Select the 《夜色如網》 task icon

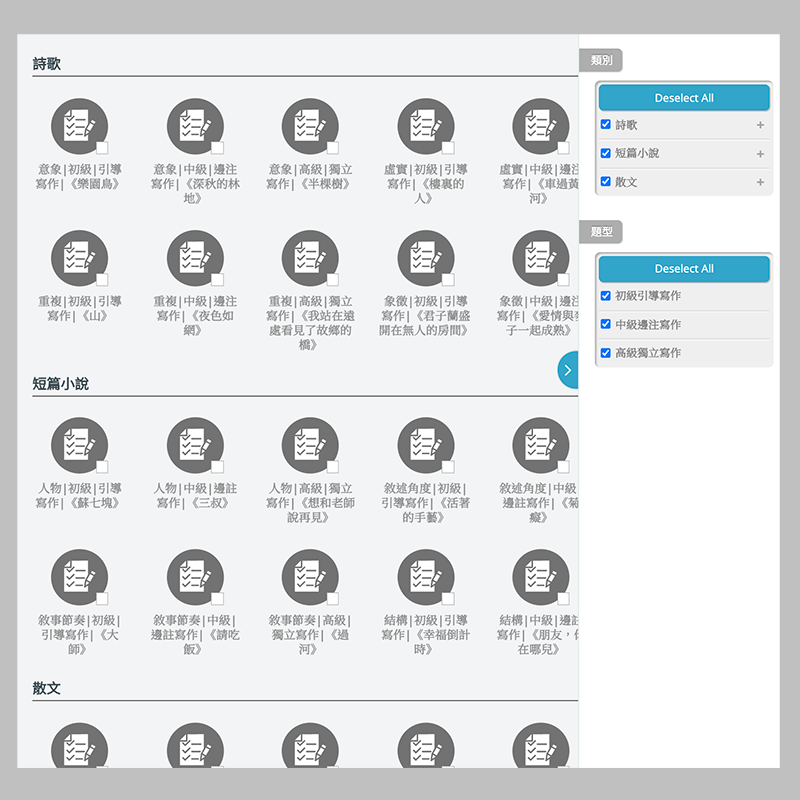point(195,258)
